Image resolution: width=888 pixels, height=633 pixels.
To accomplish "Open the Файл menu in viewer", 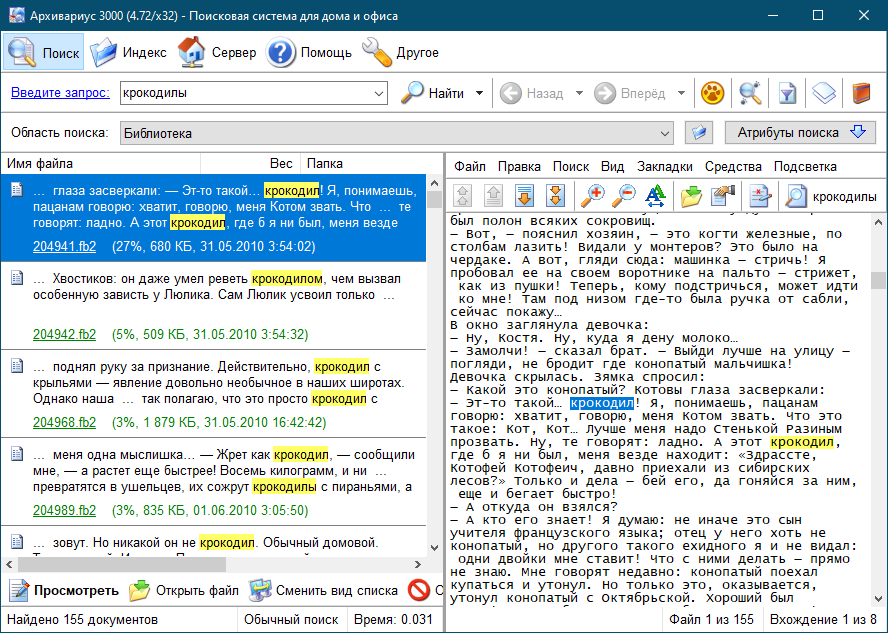I will (470, 166).
